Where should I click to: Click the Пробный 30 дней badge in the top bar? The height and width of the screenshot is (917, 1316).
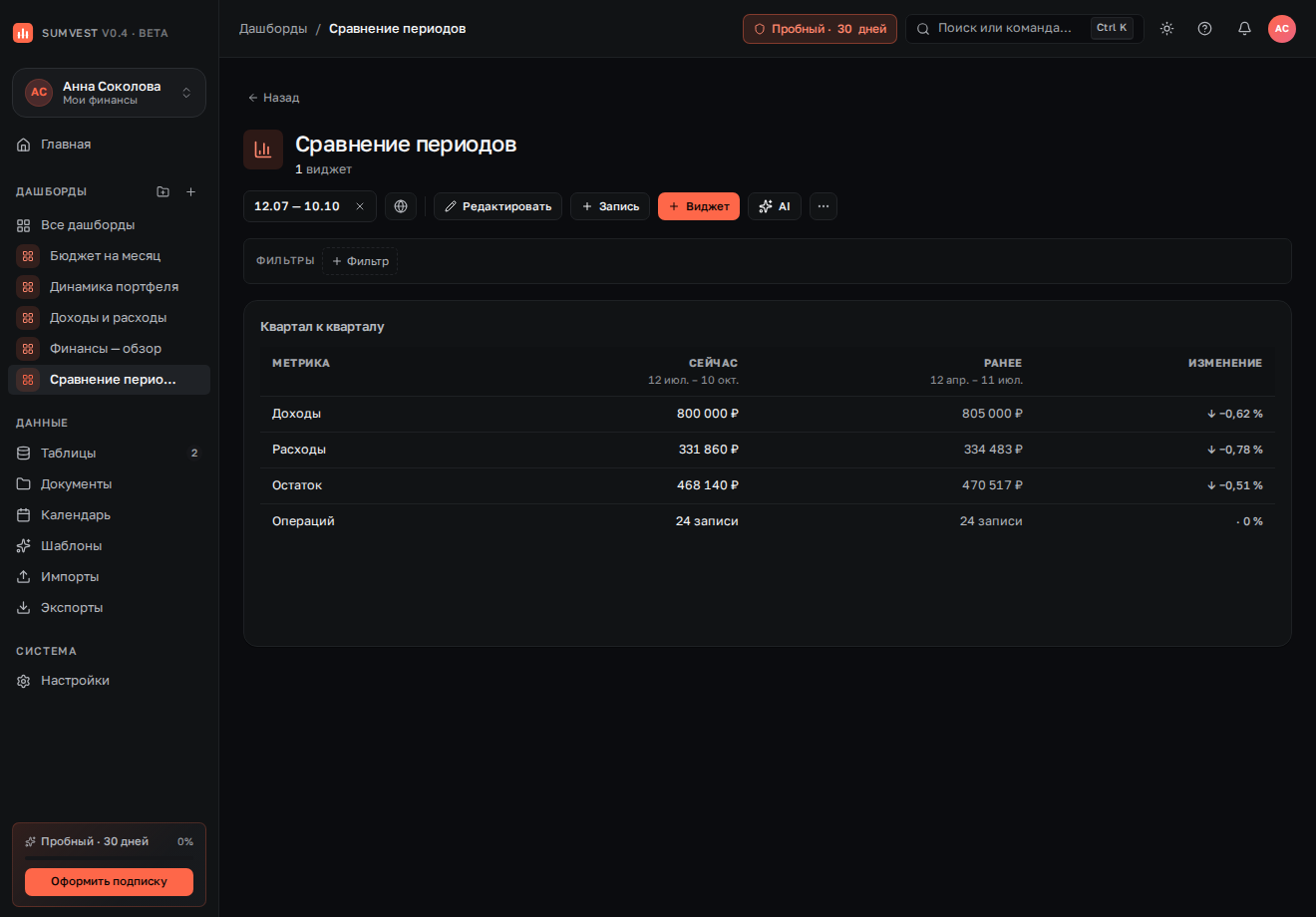820,29
